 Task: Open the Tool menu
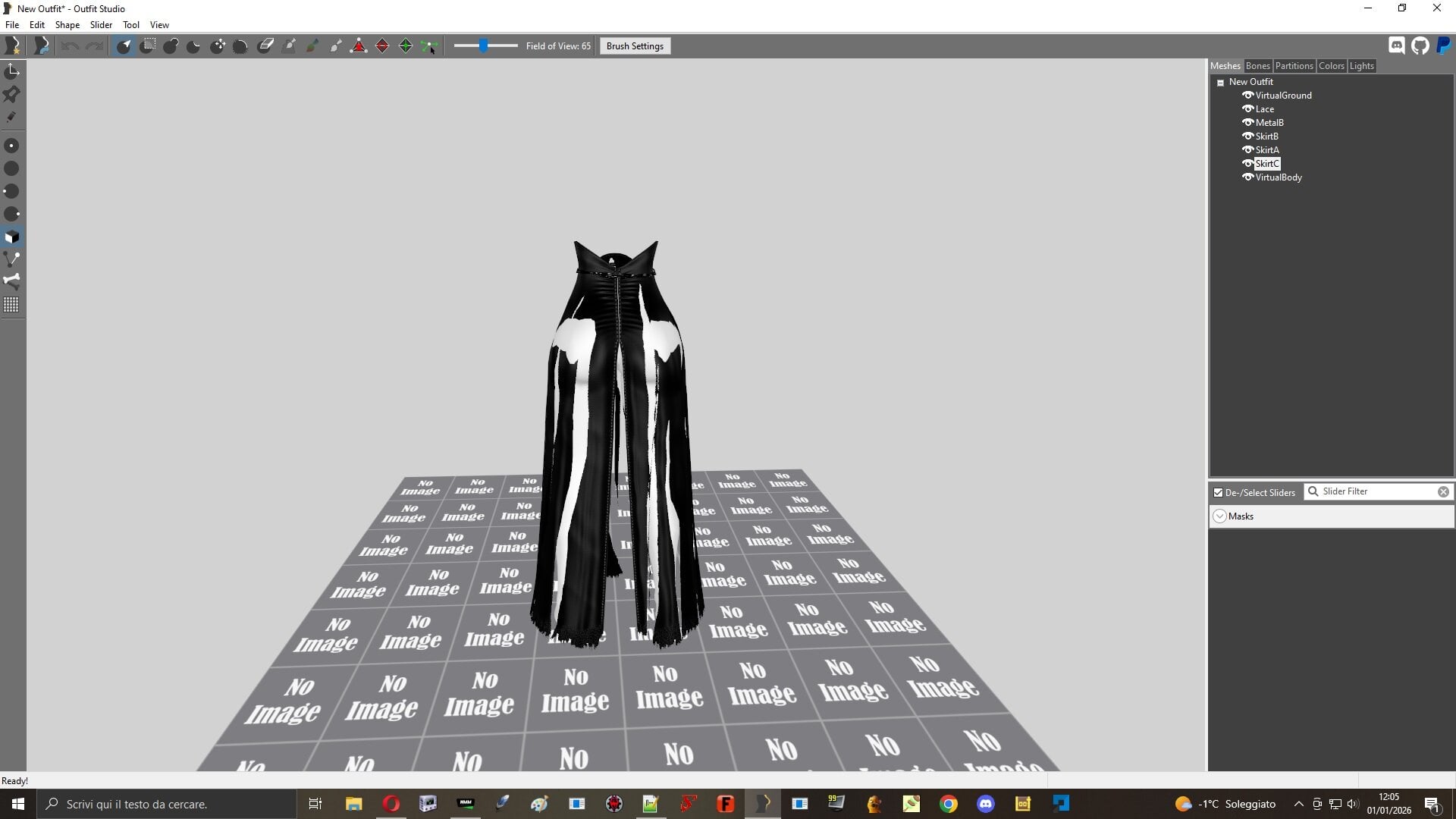click(131, 25)
